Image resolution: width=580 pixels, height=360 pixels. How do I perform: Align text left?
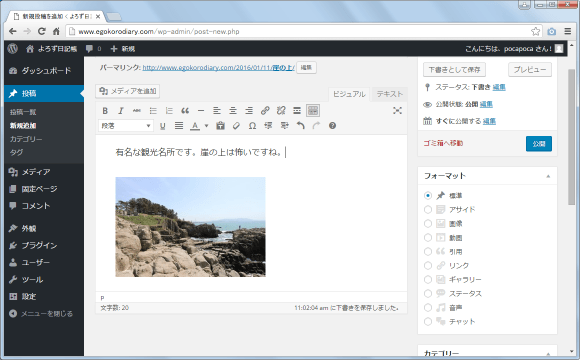[x=217, y=111]
